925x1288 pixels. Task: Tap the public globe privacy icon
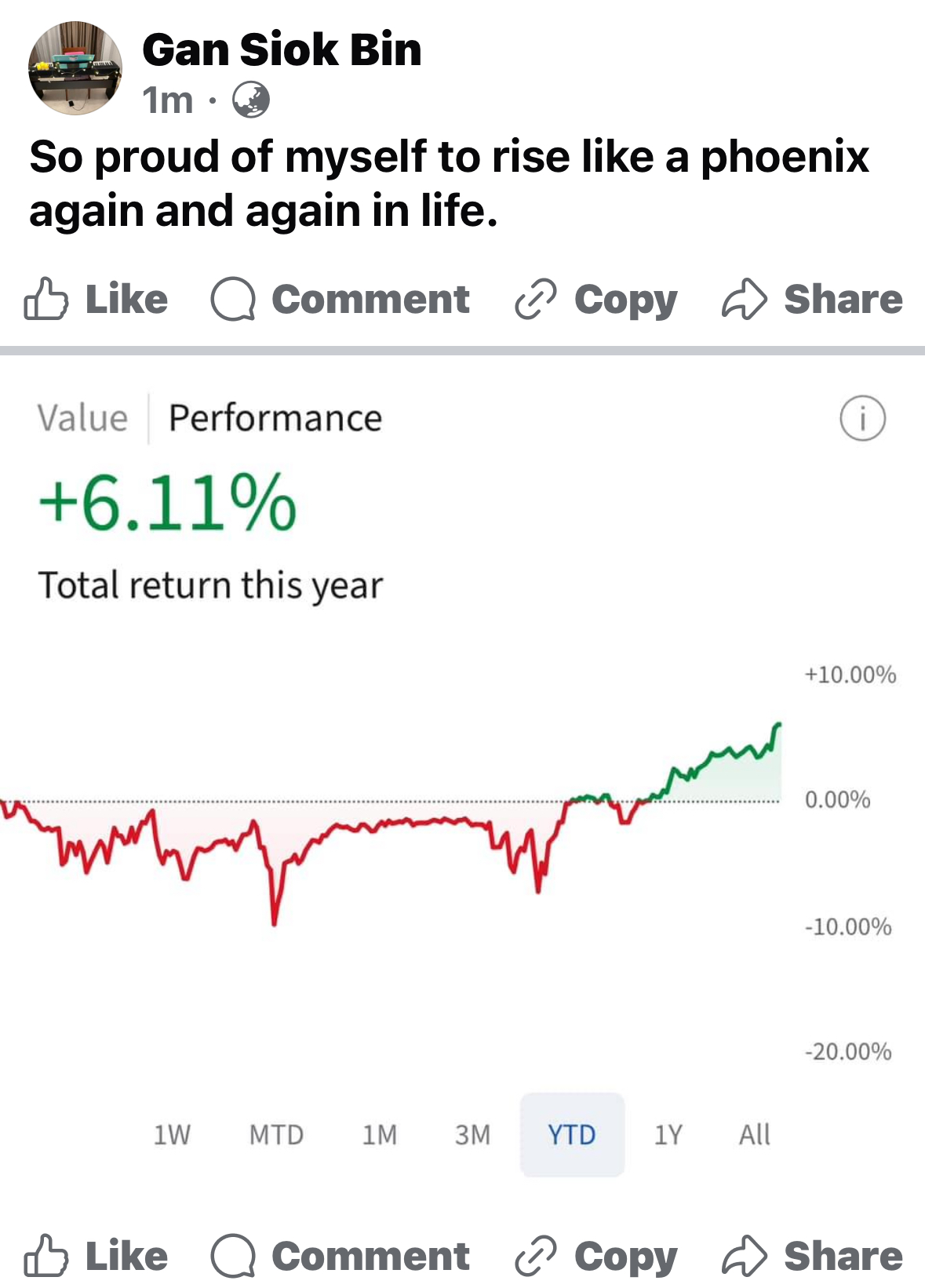coord(251,100)
